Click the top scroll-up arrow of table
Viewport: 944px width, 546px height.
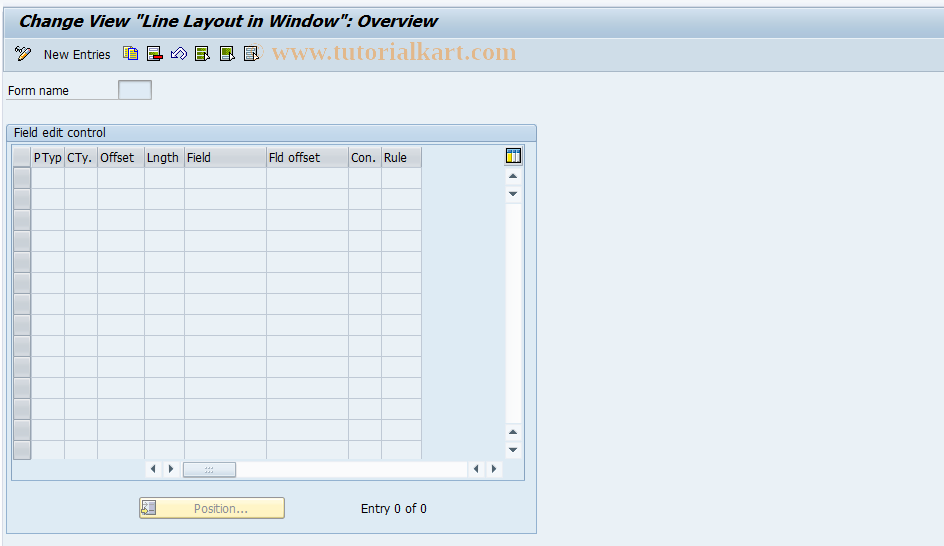click(x=513, y=176)
